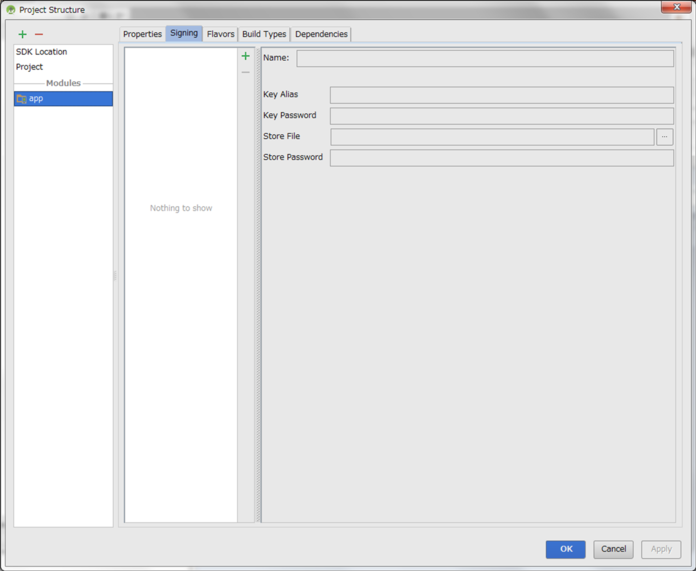
Task: Open the Build Types tab
Action: (264, 34)
